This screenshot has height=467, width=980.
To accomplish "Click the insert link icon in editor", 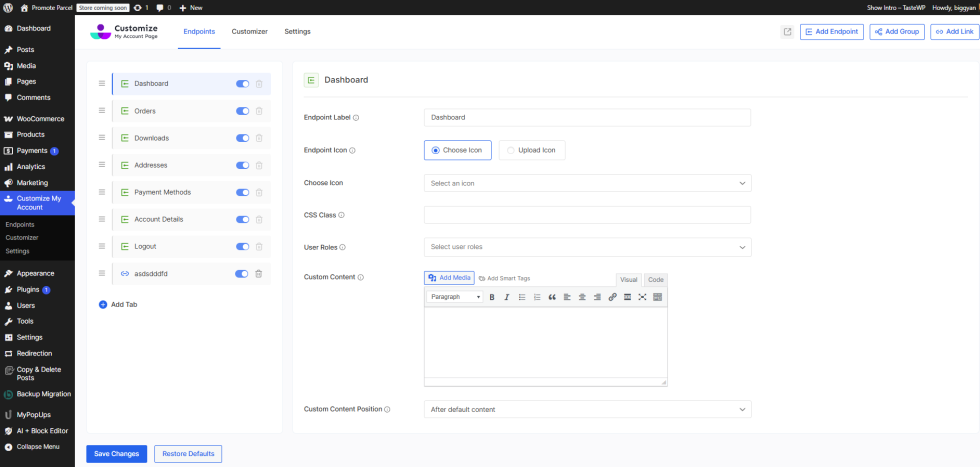I will (612, 297).
